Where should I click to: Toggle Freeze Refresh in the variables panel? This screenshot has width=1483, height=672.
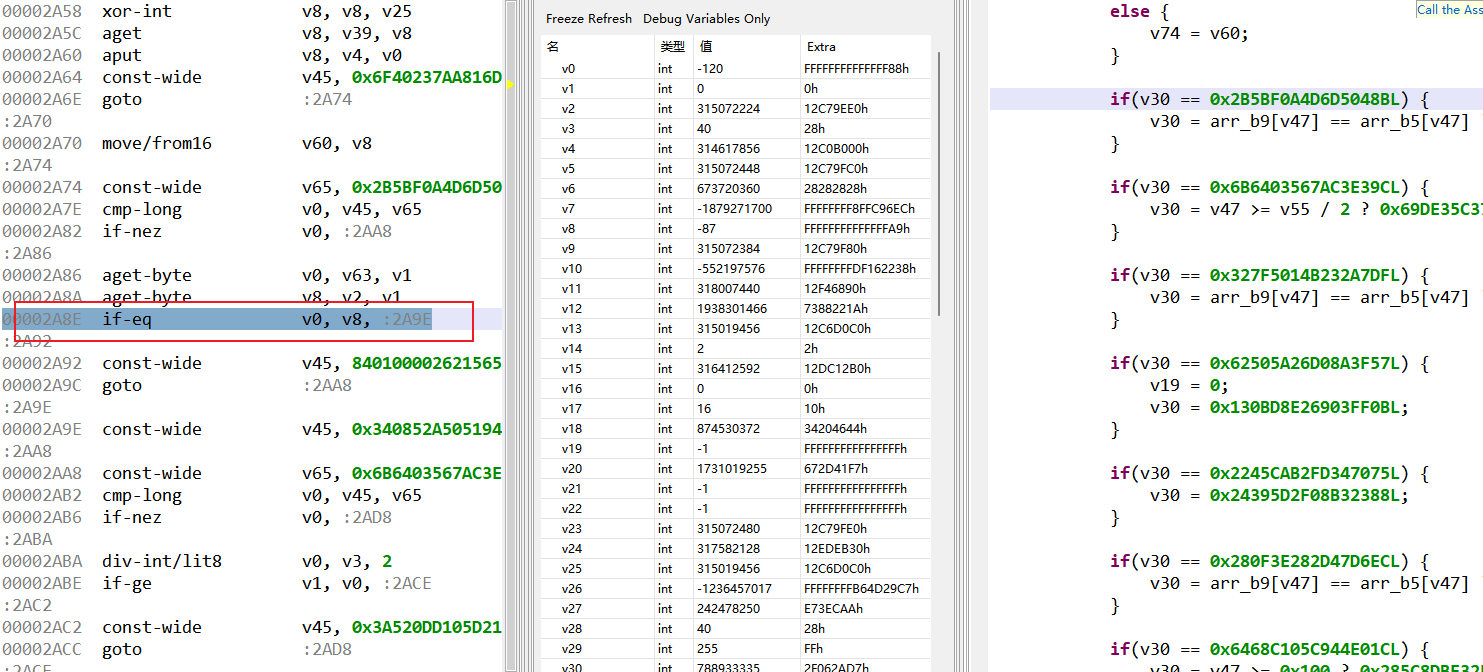tap(588, 19)
